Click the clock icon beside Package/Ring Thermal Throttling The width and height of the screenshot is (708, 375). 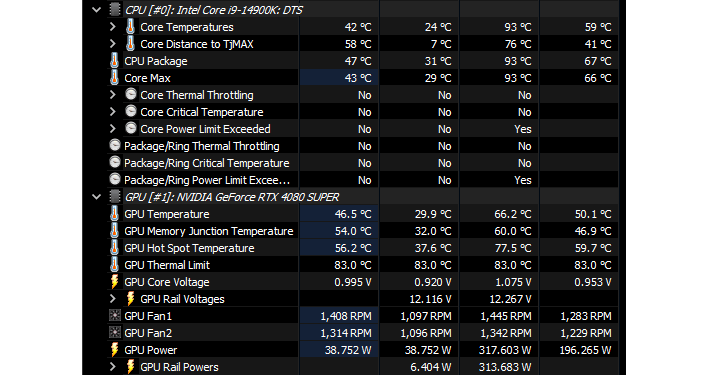115,145
